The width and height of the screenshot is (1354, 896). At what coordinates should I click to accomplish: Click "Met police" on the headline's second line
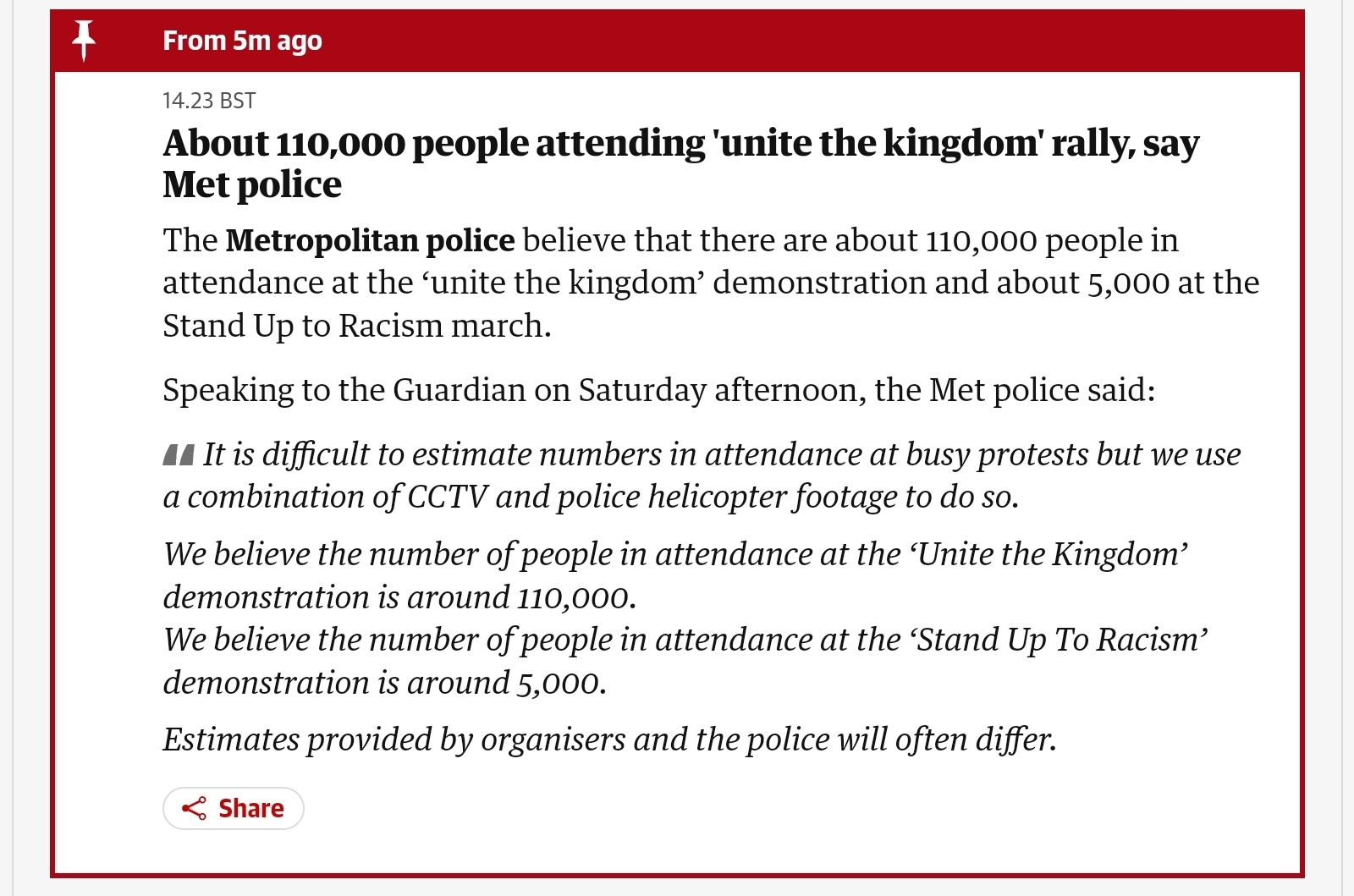tap(252, 185)
